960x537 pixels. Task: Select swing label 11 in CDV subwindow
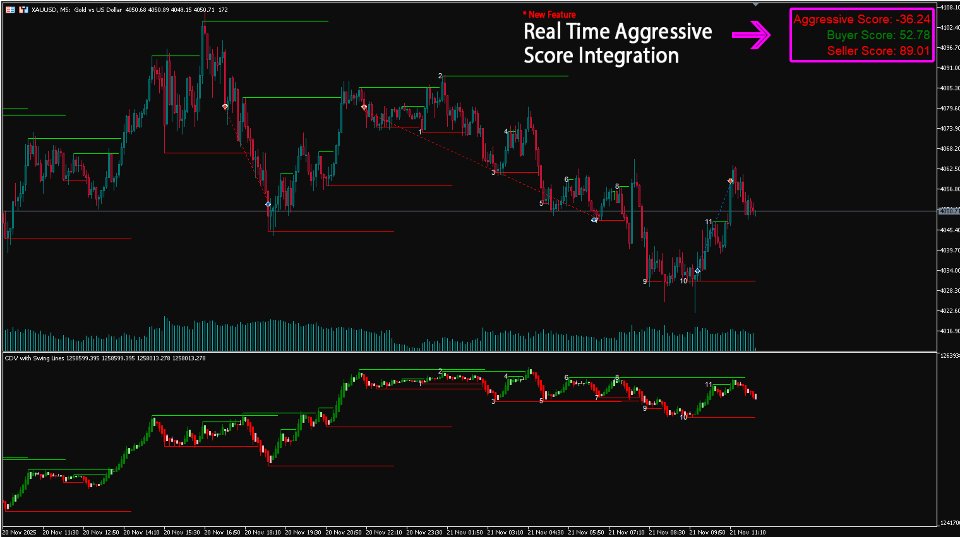(708, 385)
